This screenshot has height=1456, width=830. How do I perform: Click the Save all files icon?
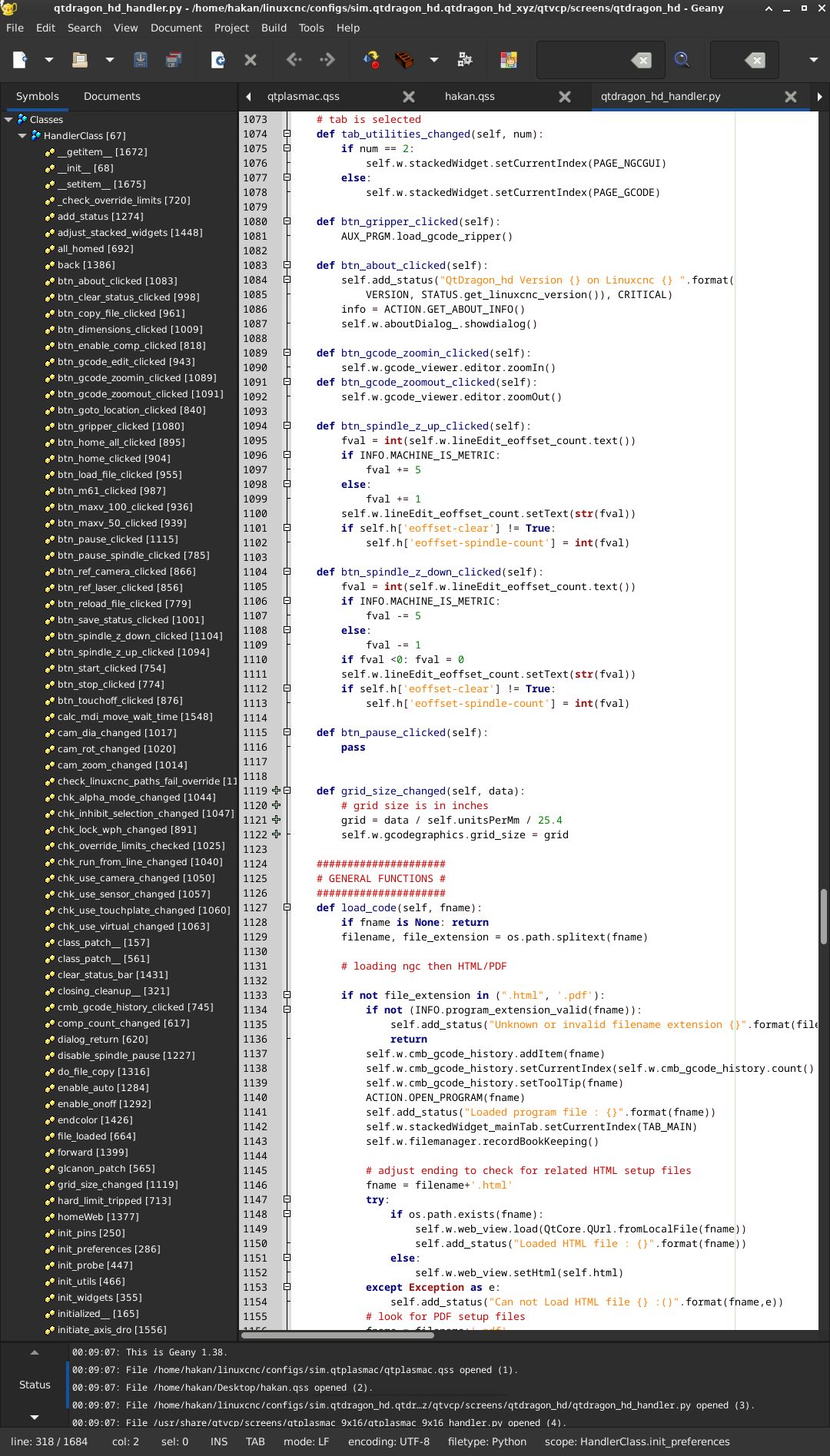(x=174, y=60)
